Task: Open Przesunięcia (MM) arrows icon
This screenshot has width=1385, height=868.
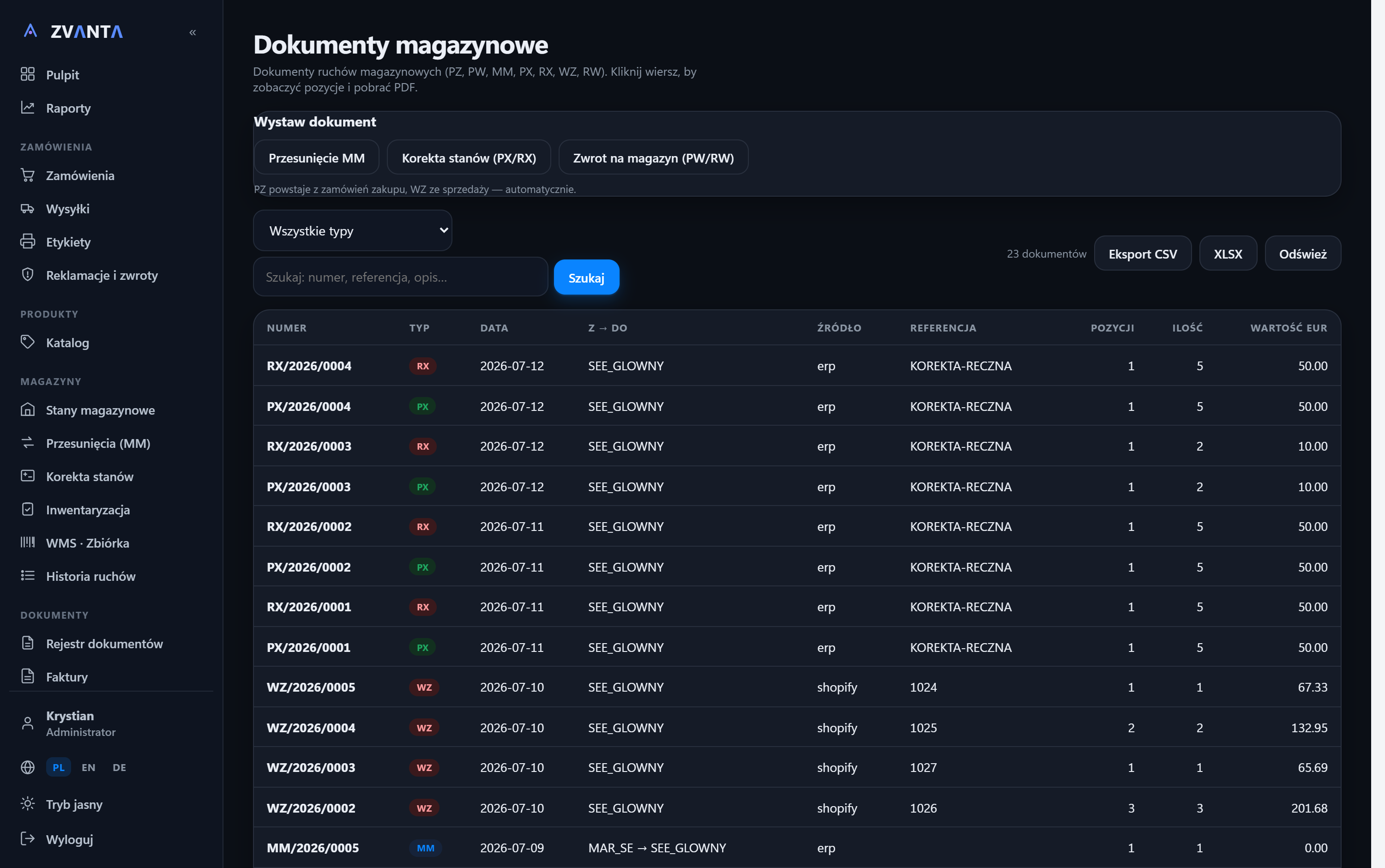Action: [x=28, y=443]
